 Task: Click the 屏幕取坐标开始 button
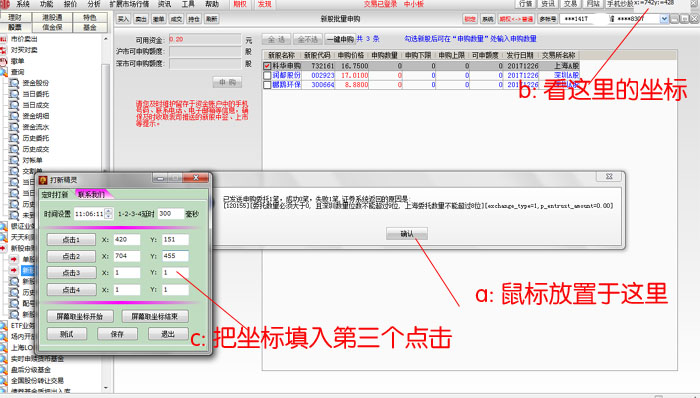click(80, 316)
